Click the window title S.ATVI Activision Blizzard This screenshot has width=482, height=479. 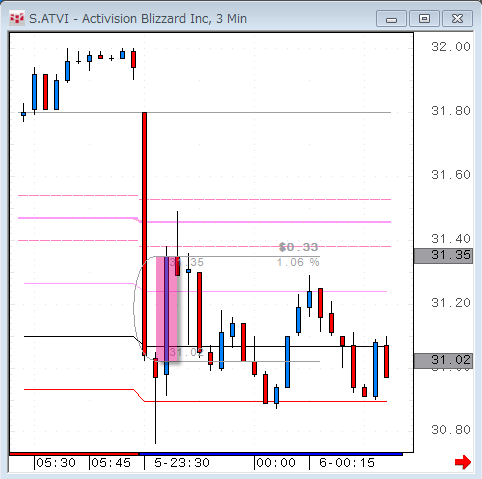point(138,19)
